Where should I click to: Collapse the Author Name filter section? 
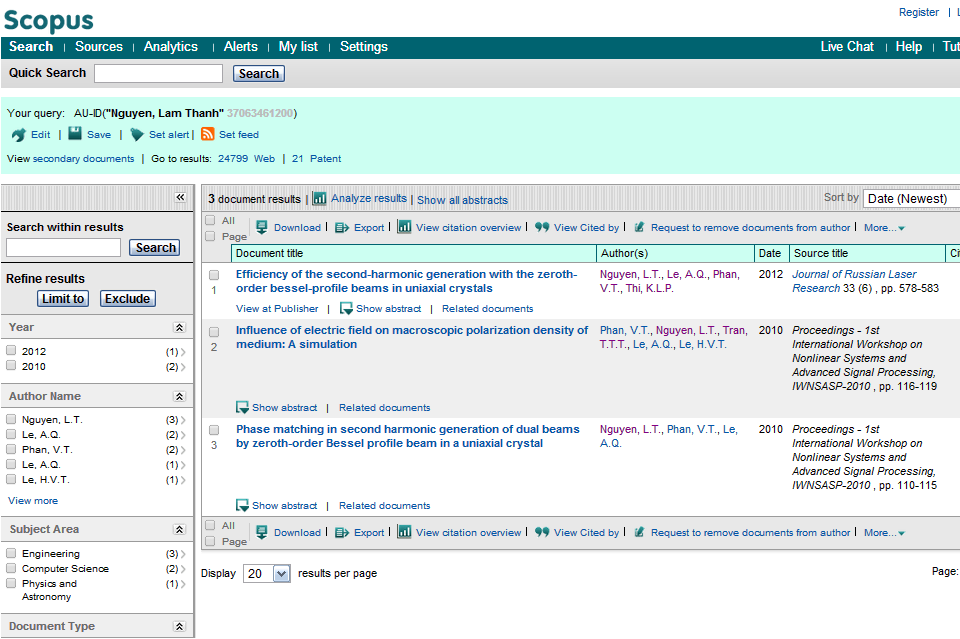(x=179, y=397)
